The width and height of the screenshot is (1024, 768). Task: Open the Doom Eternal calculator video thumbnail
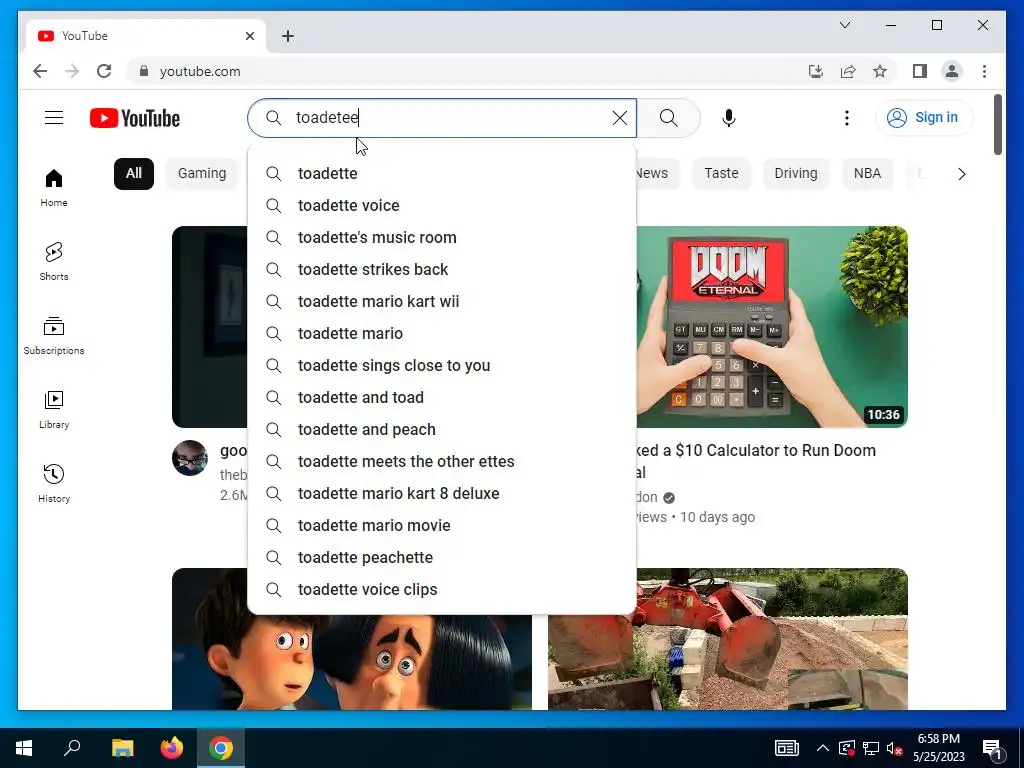click(x=772, y=327)
